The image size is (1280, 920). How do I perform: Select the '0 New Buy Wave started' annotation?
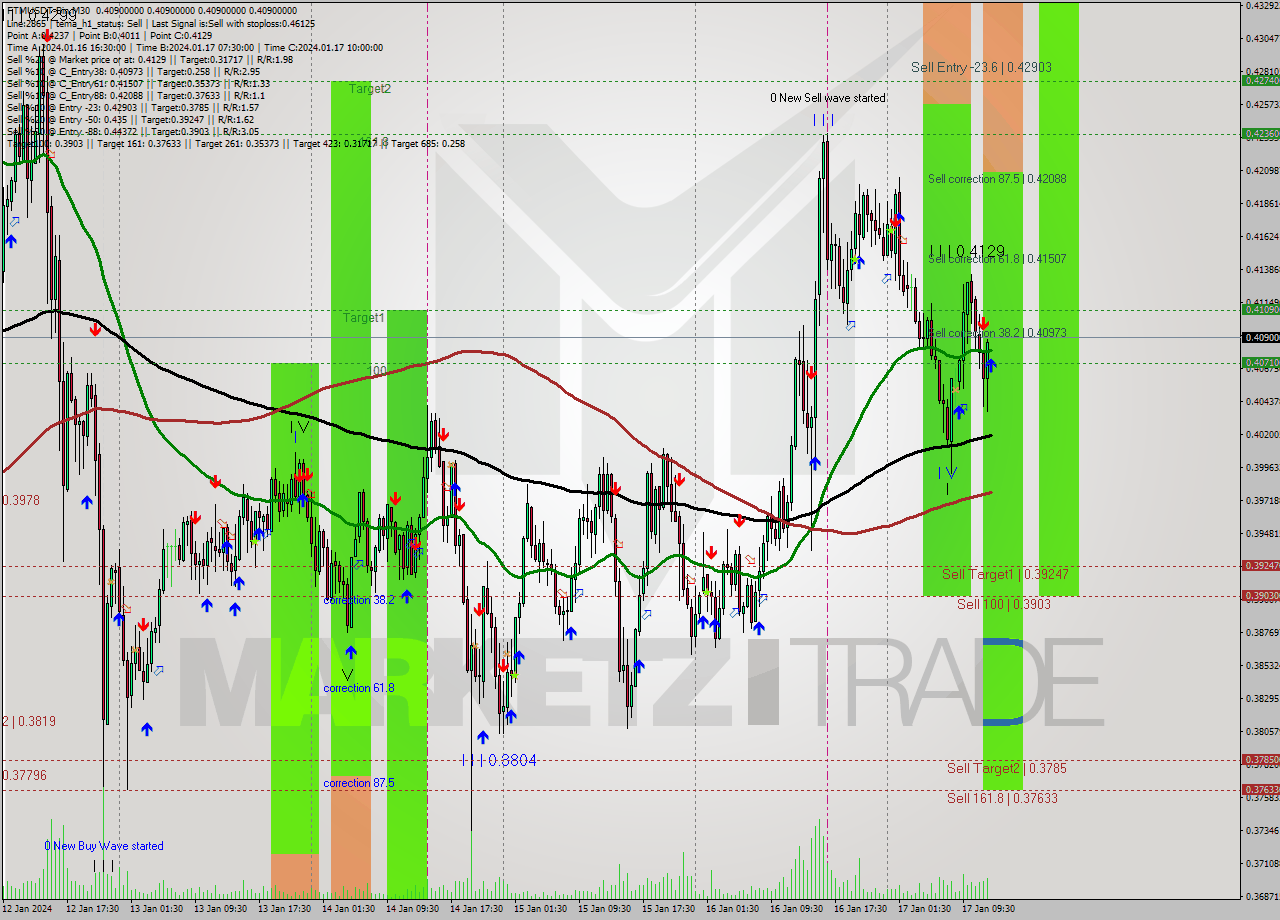(x=104, y=846)
